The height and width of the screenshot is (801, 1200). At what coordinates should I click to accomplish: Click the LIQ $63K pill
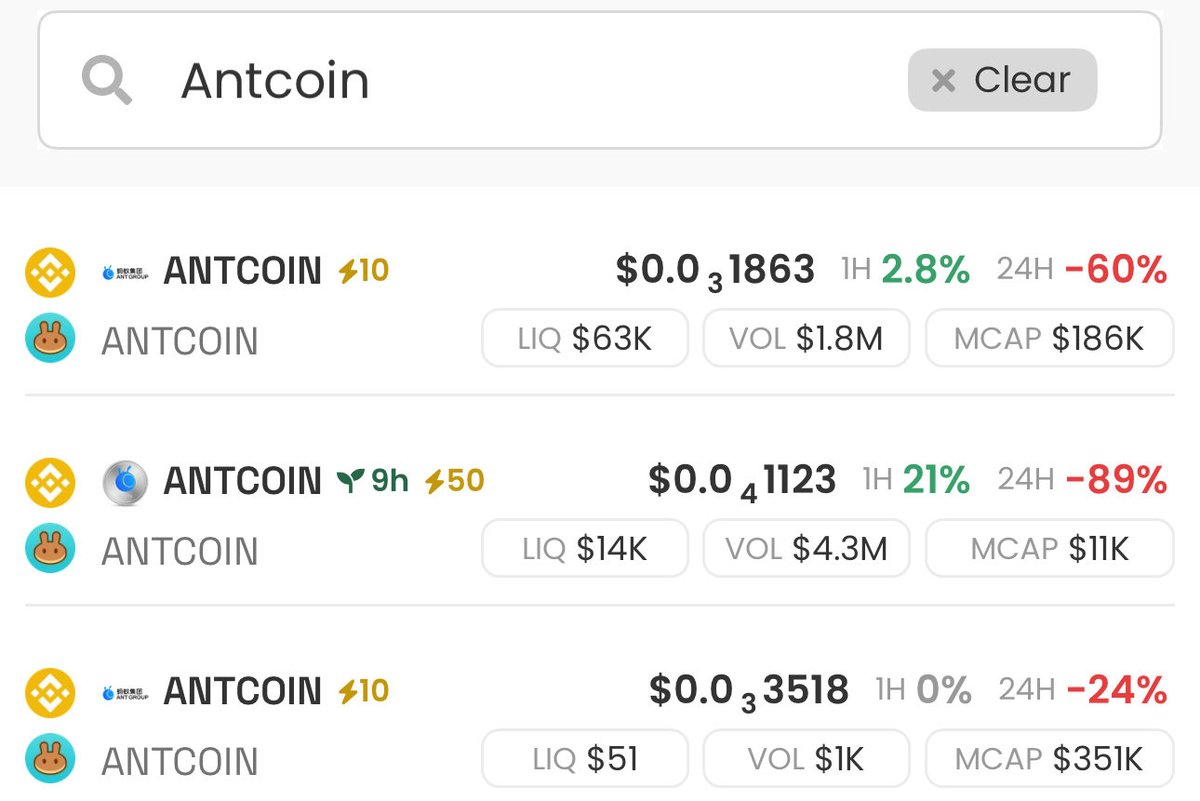coord(585,339)
